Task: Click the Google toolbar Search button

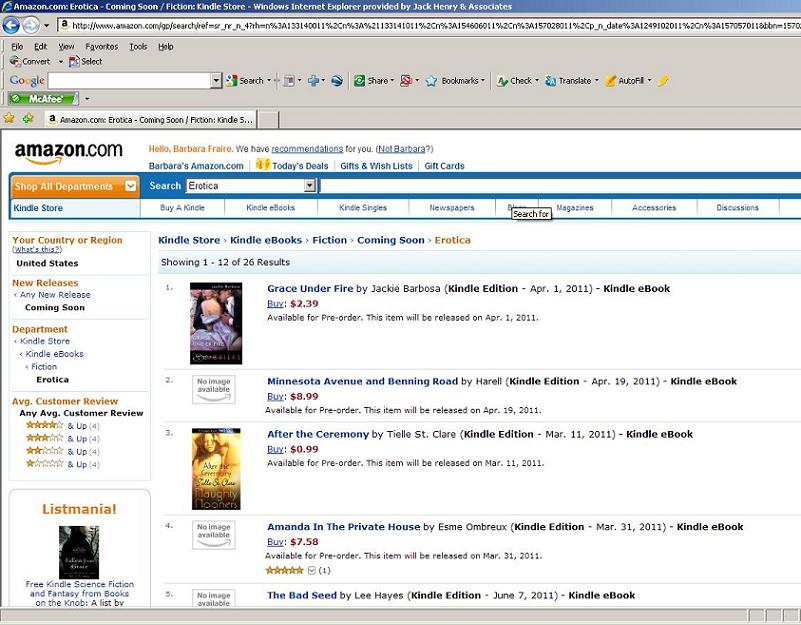Action: 245,81
